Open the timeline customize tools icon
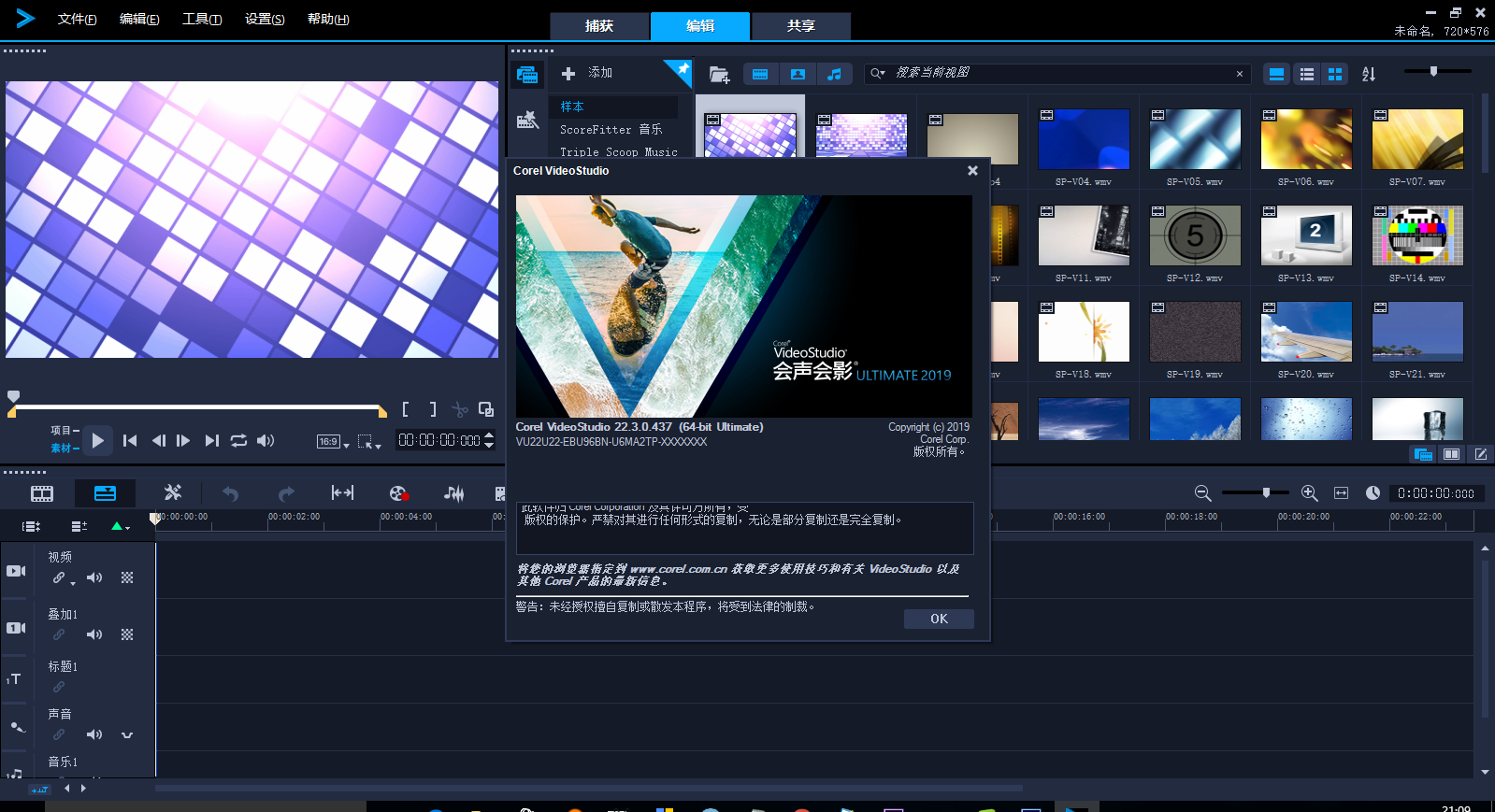 click(173, 492)
